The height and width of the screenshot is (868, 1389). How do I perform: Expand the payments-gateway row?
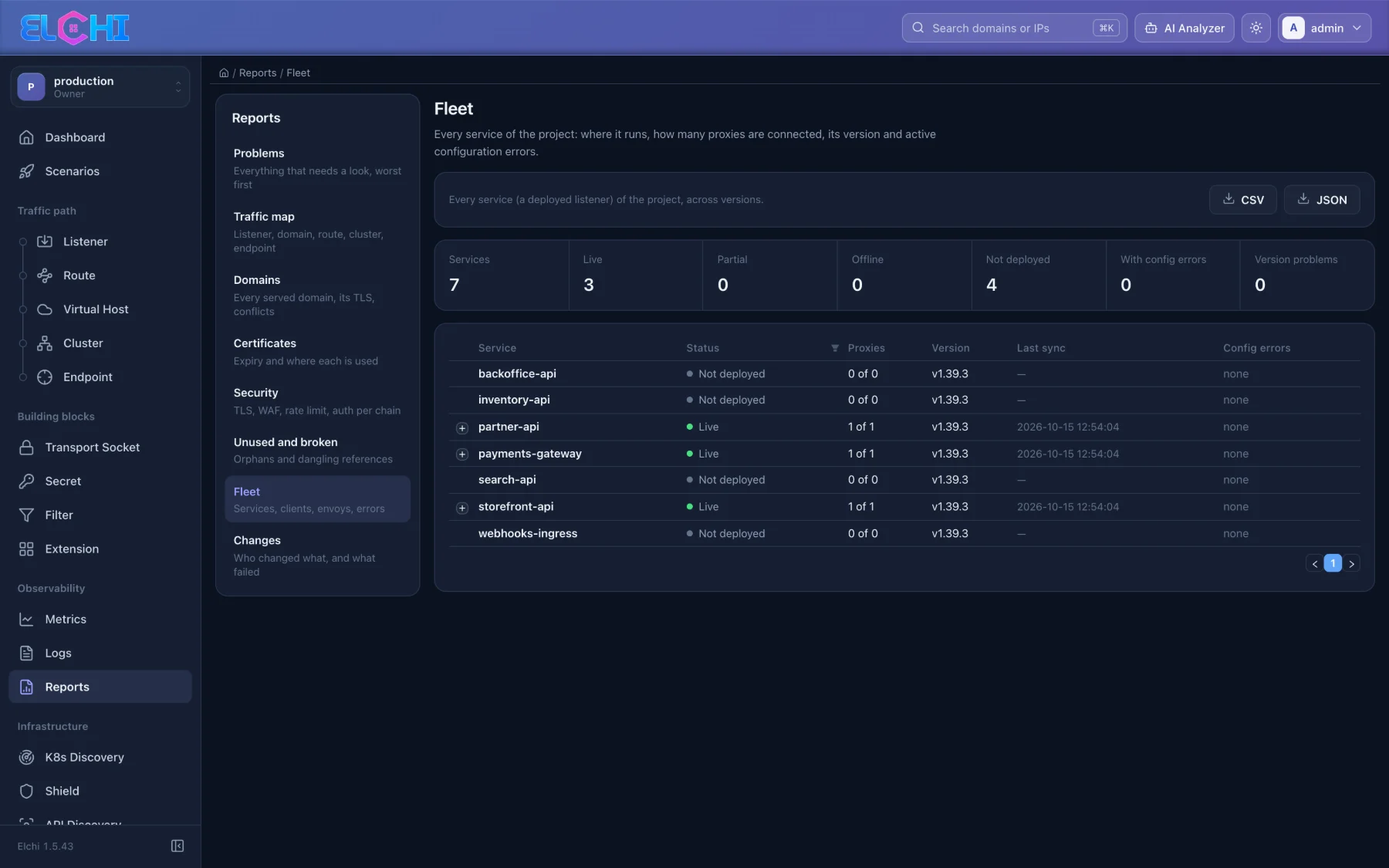click(x=462, y=454)
